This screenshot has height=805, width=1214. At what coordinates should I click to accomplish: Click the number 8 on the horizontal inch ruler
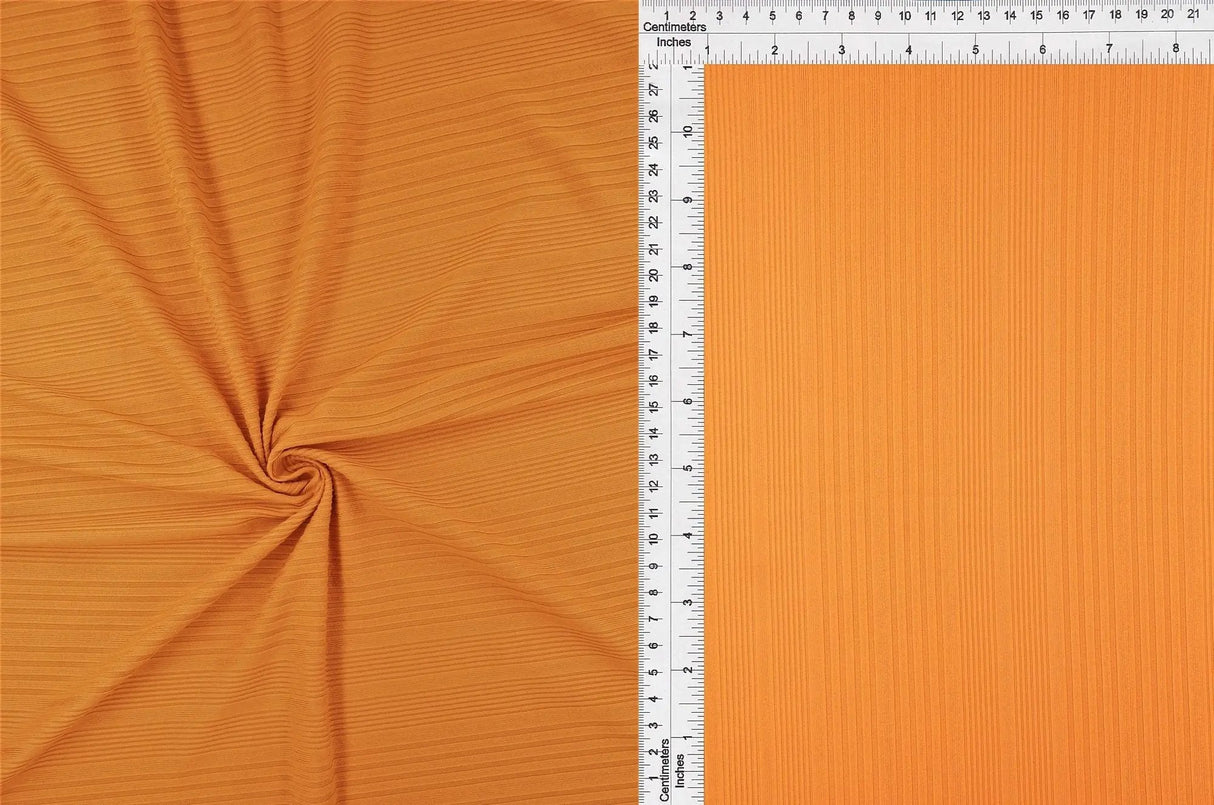[x=1177, y=48]
